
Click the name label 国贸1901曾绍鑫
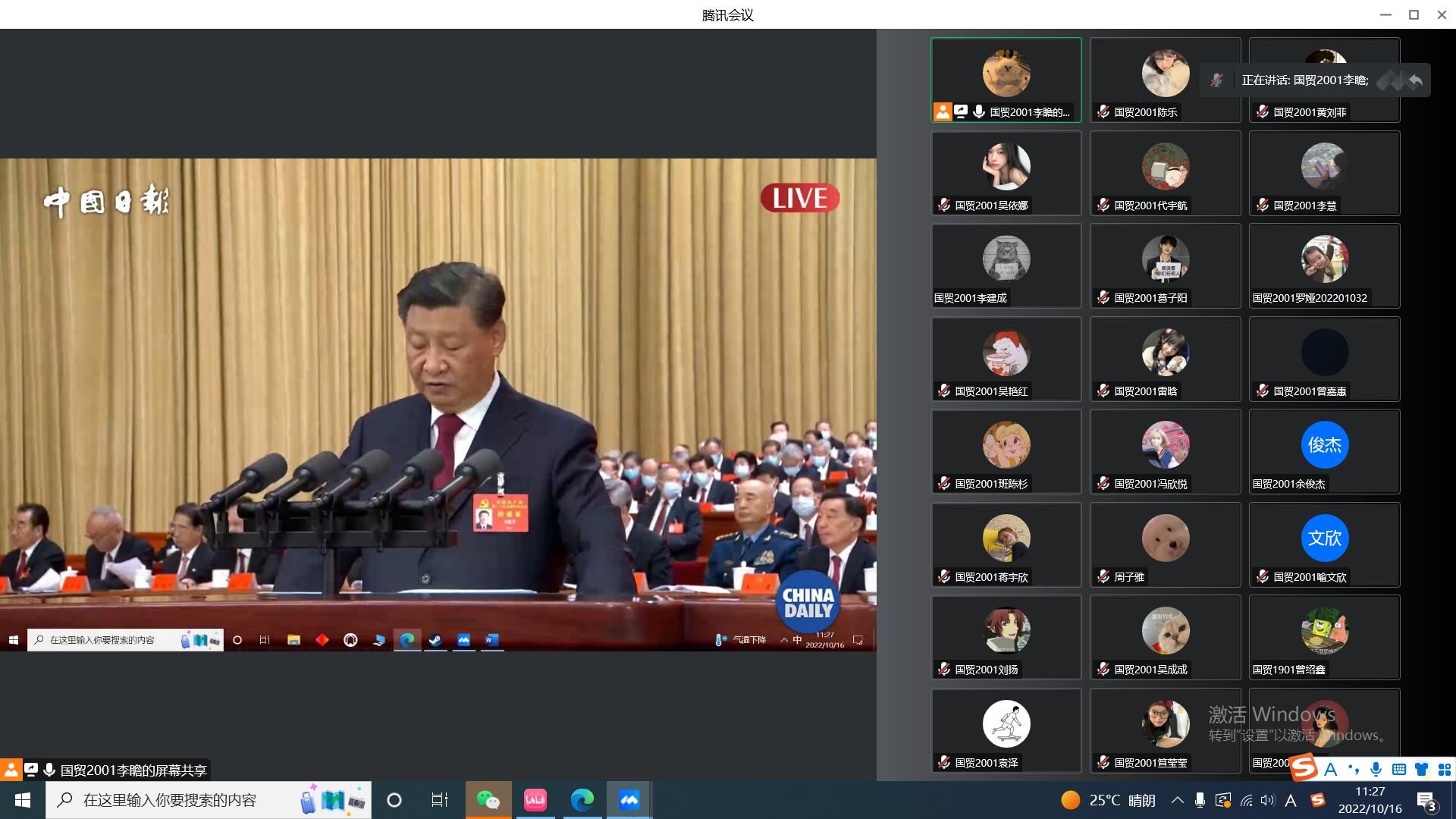1289,670
